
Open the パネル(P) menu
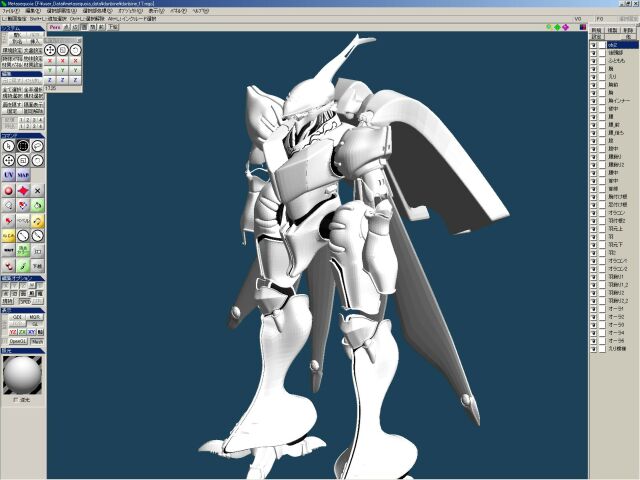pos(178,11)
